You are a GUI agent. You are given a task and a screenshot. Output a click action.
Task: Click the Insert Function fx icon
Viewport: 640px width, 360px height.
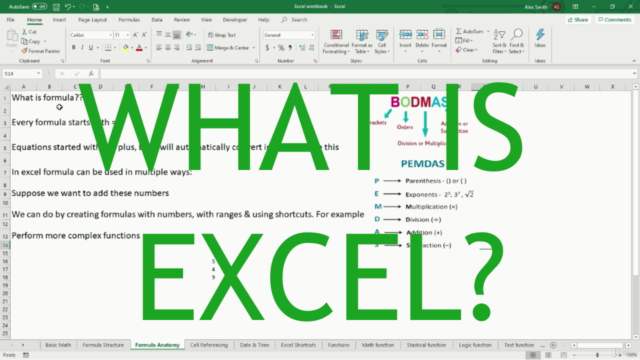point(91,74)
